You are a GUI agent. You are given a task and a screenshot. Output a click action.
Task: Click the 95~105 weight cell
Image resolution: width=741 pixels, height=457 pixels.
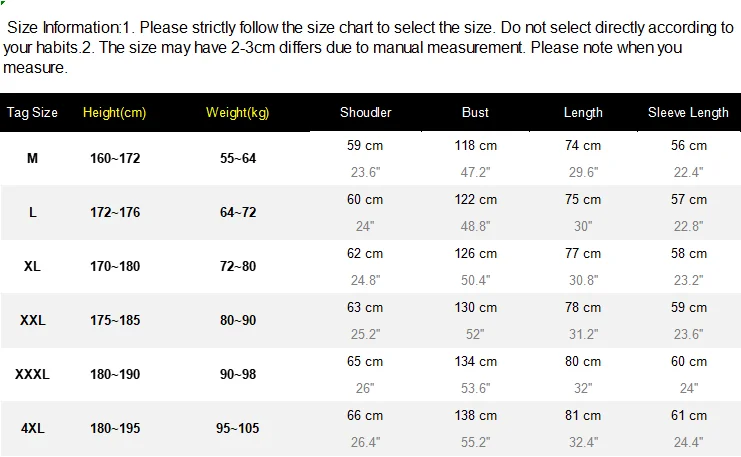238,428
